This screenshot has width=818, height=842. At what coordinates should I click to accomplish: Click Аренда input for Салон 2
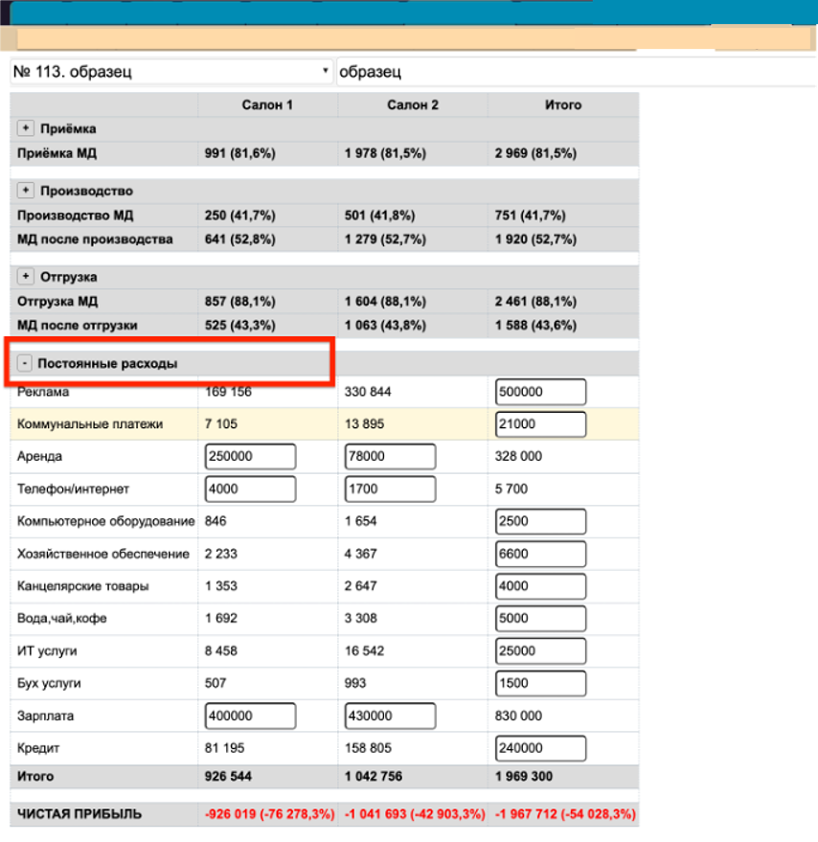pos(390,456)
